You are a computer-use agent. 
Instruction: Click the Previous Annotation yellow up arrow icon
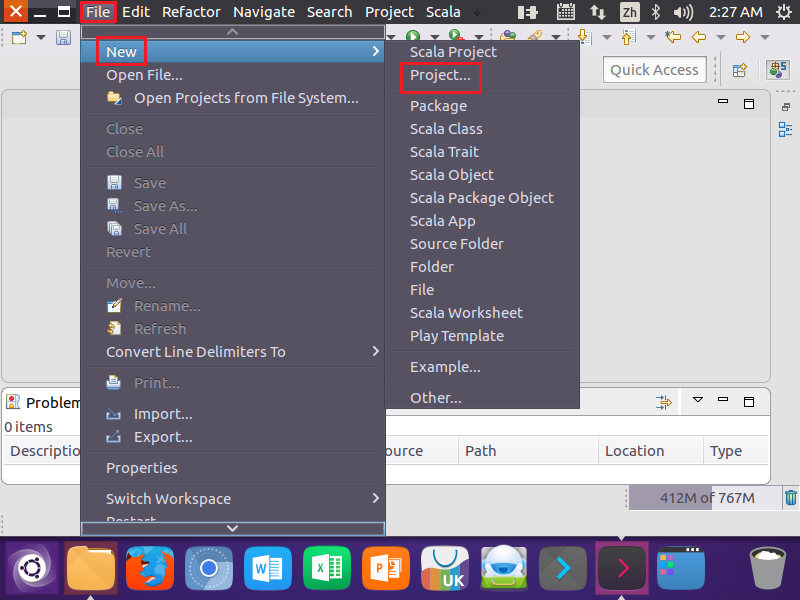click(x=629, y=37)
